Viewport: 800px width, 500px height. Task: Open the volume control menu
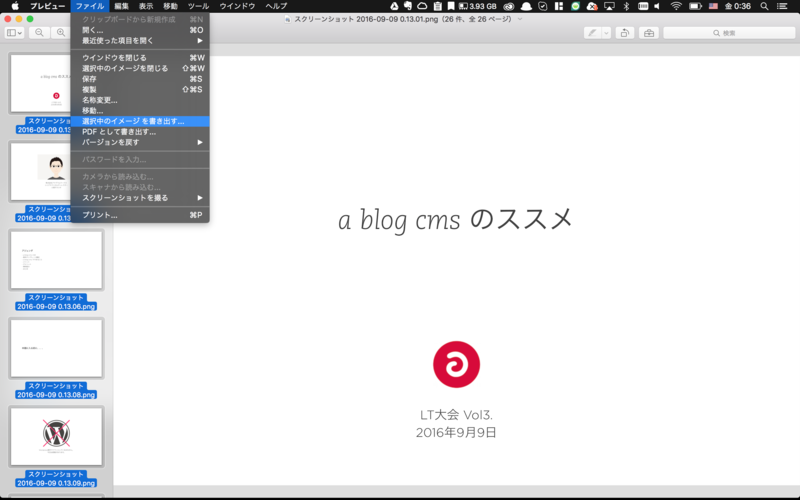[657, 6]
